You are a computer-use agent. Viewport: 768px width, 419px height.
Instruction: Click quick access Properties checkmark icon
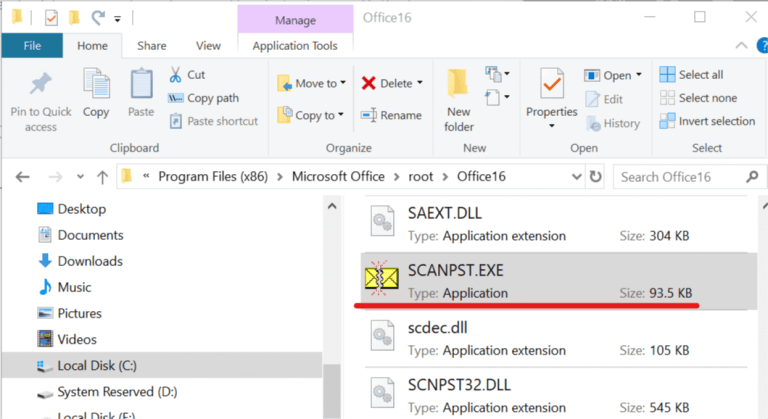[51, 18]
